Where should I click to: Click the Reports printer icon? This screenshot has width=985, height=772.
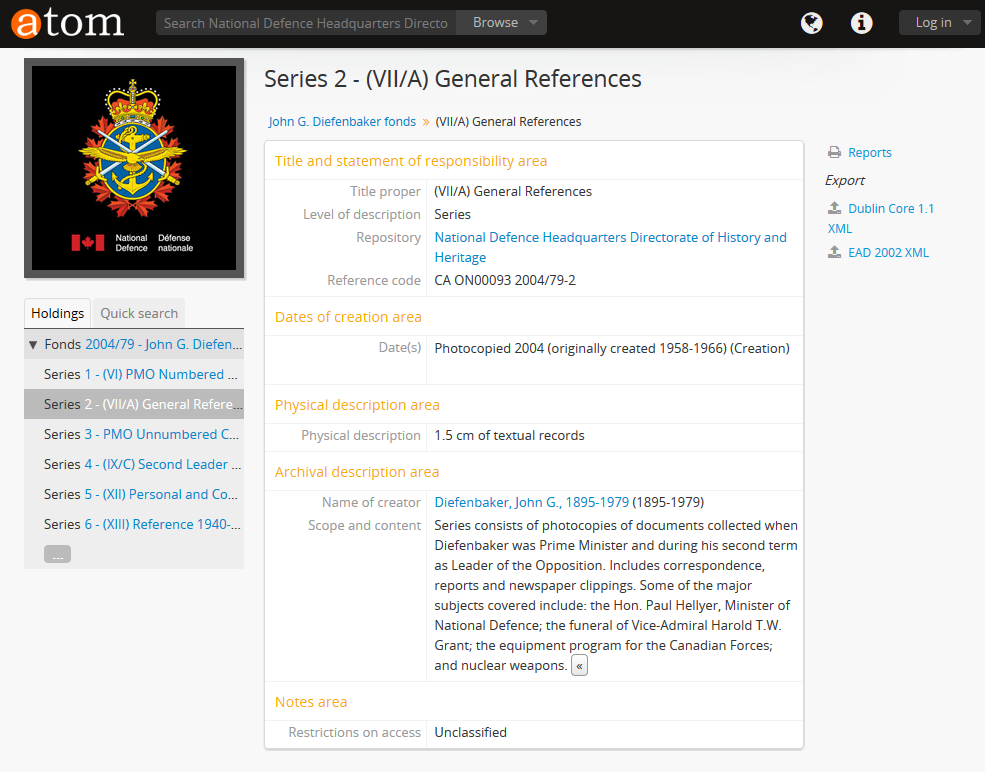point(834,152)
